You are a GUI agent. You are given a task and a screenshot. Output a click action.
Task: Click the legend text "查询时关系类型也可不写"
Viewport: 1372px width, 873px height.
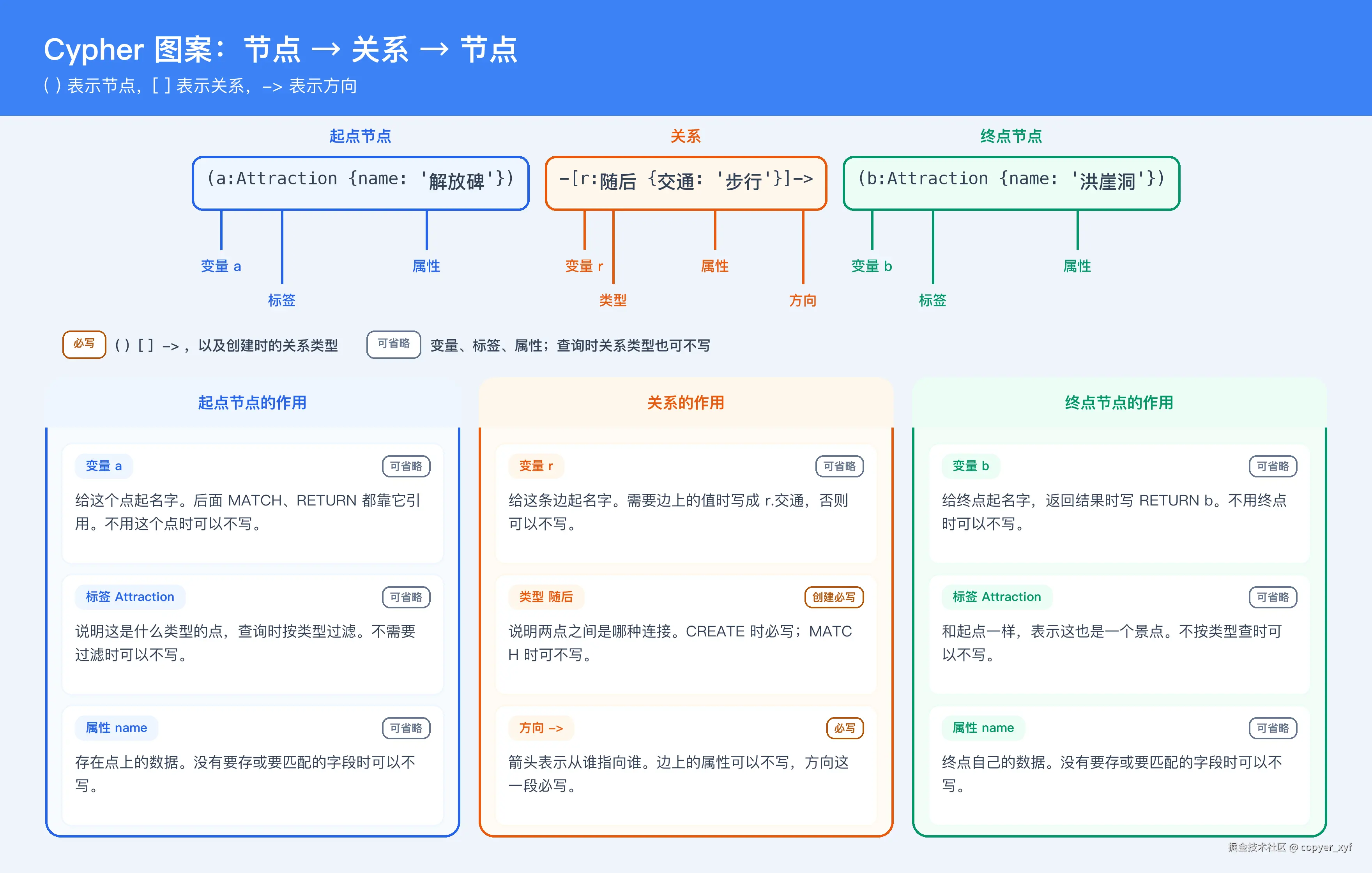pos(633,345)
